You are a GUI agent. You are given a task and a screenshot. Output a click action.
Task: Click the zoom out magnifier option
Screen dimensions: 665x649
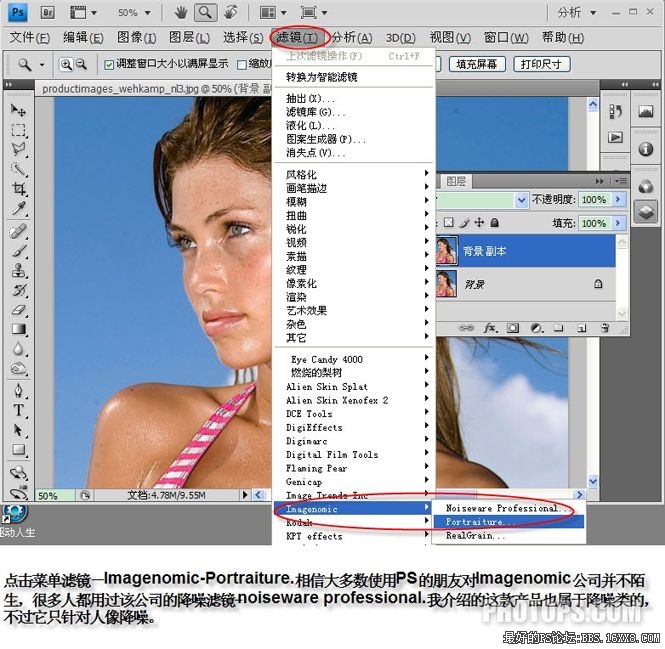click(x=81, y=64)
